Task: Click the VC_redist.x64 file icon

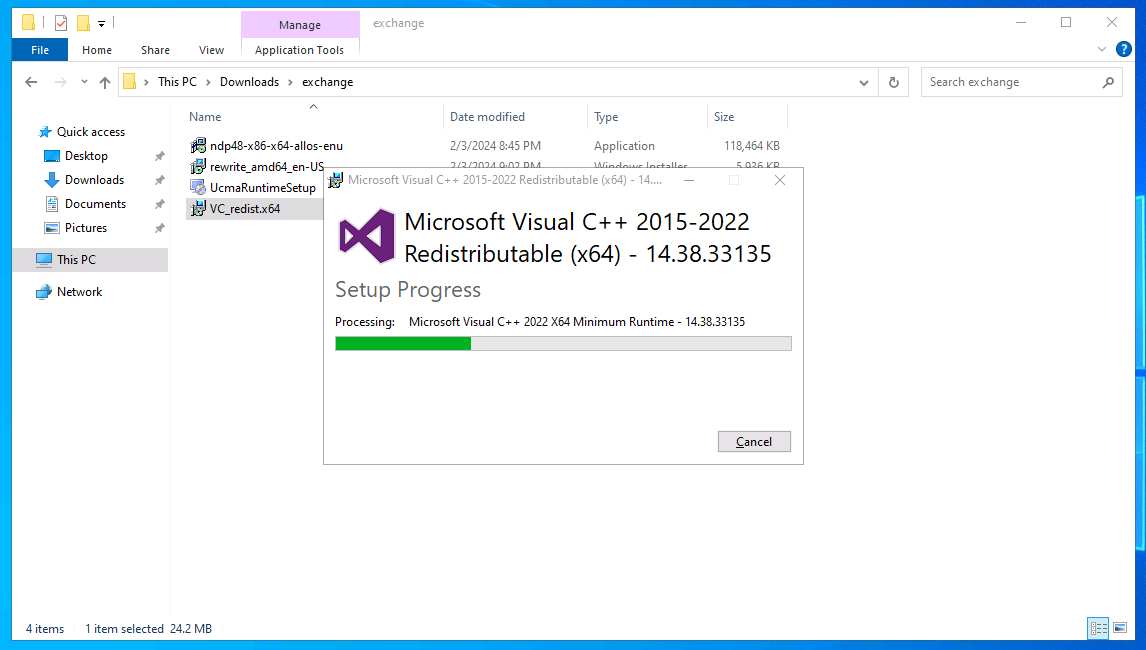Action: click(x=198, y=209)
